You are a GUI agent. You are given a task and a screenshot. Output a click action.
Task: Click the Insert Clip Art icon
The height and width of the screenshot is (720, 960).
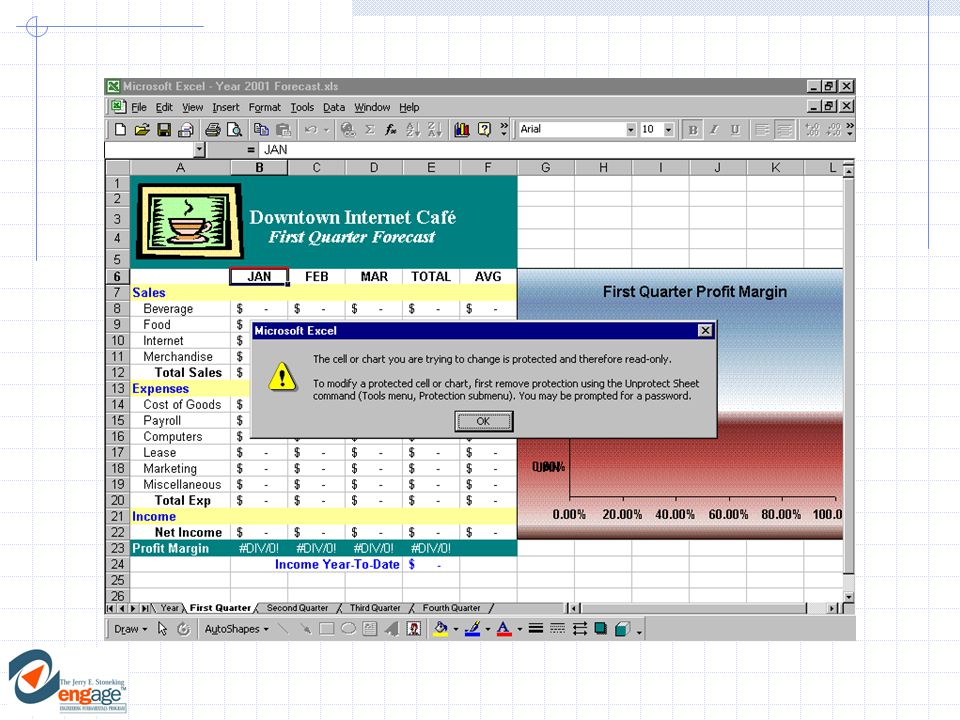coord(414,629)
